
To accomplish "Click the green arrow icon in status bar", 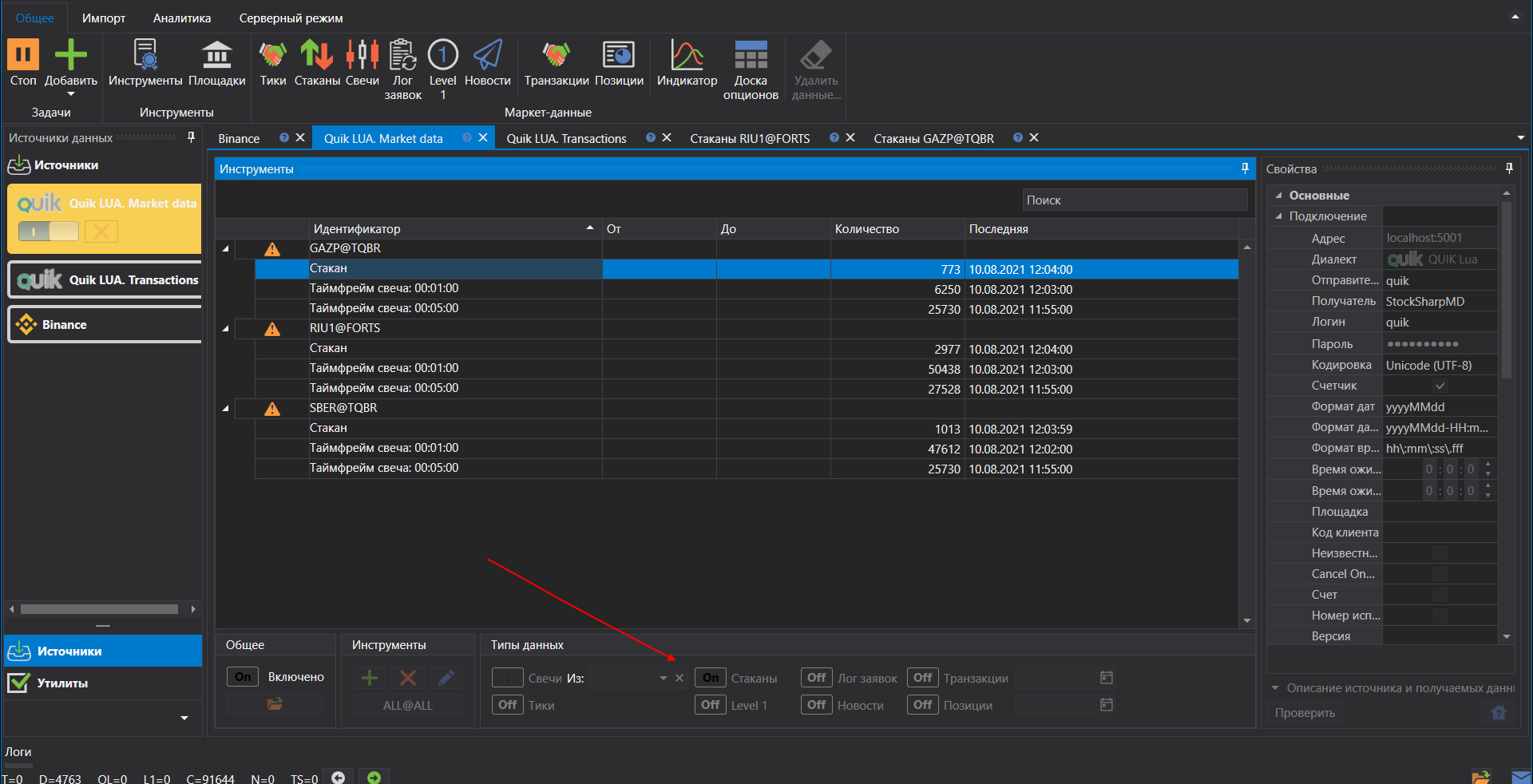I will (x=374, y=777).
